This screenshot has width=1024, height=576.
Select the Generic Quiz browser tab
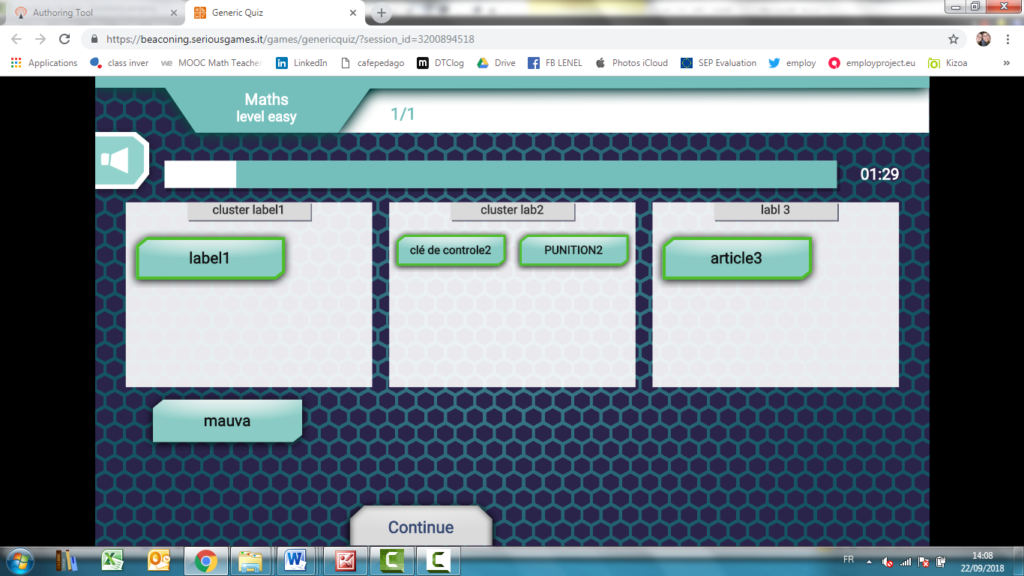[274, 12]
